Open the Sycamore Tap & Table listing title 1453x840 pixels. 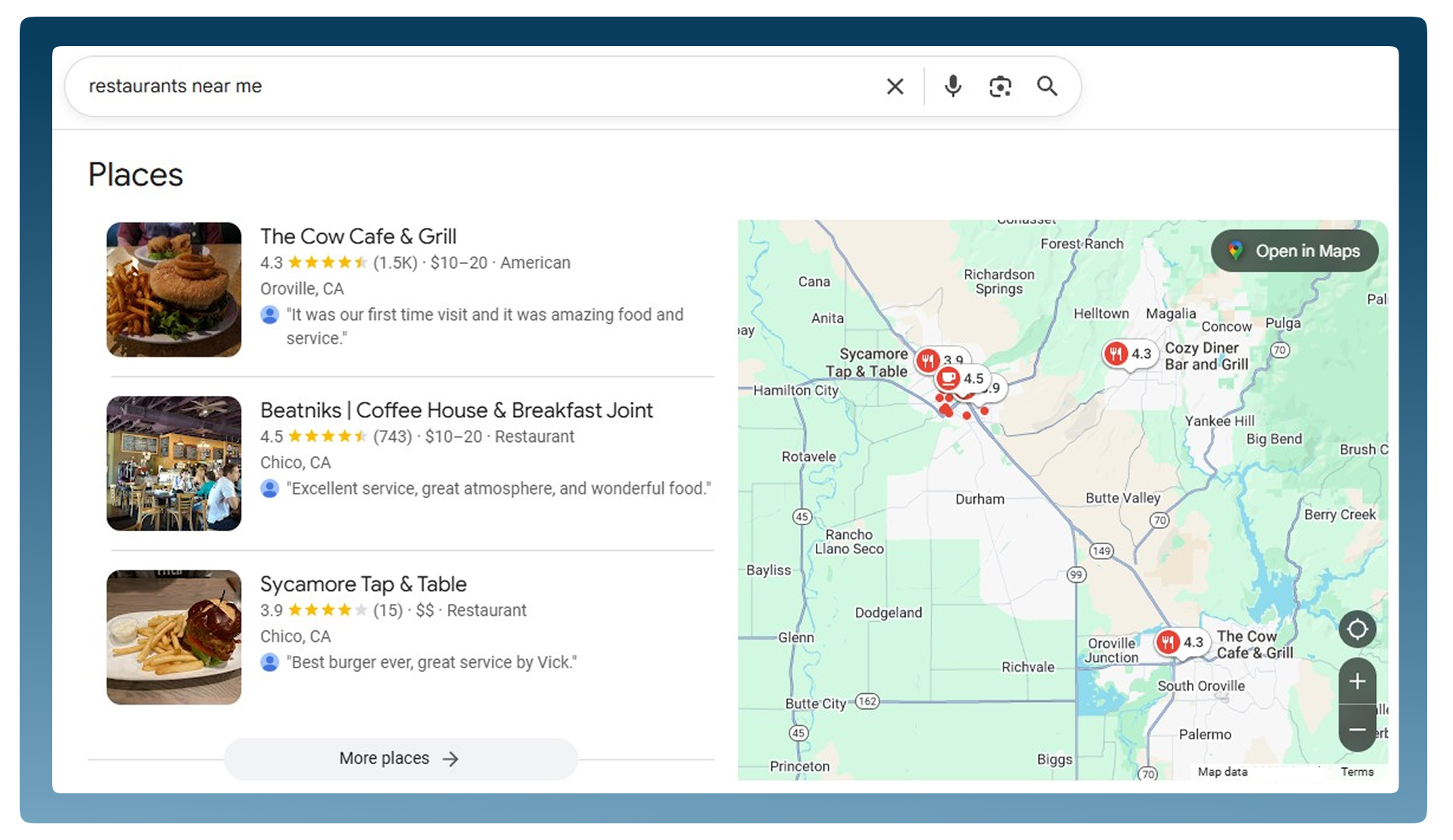(363, 584)
